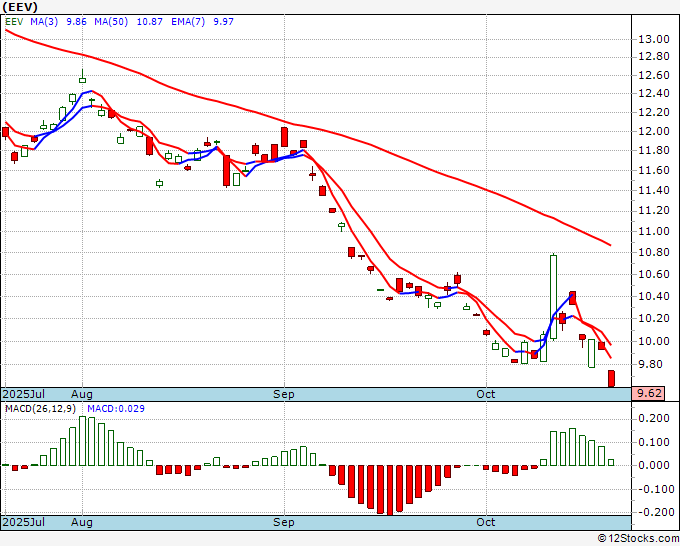Open the 12Stocks.com watermark link
680x546 pixels.
(637, 538)
